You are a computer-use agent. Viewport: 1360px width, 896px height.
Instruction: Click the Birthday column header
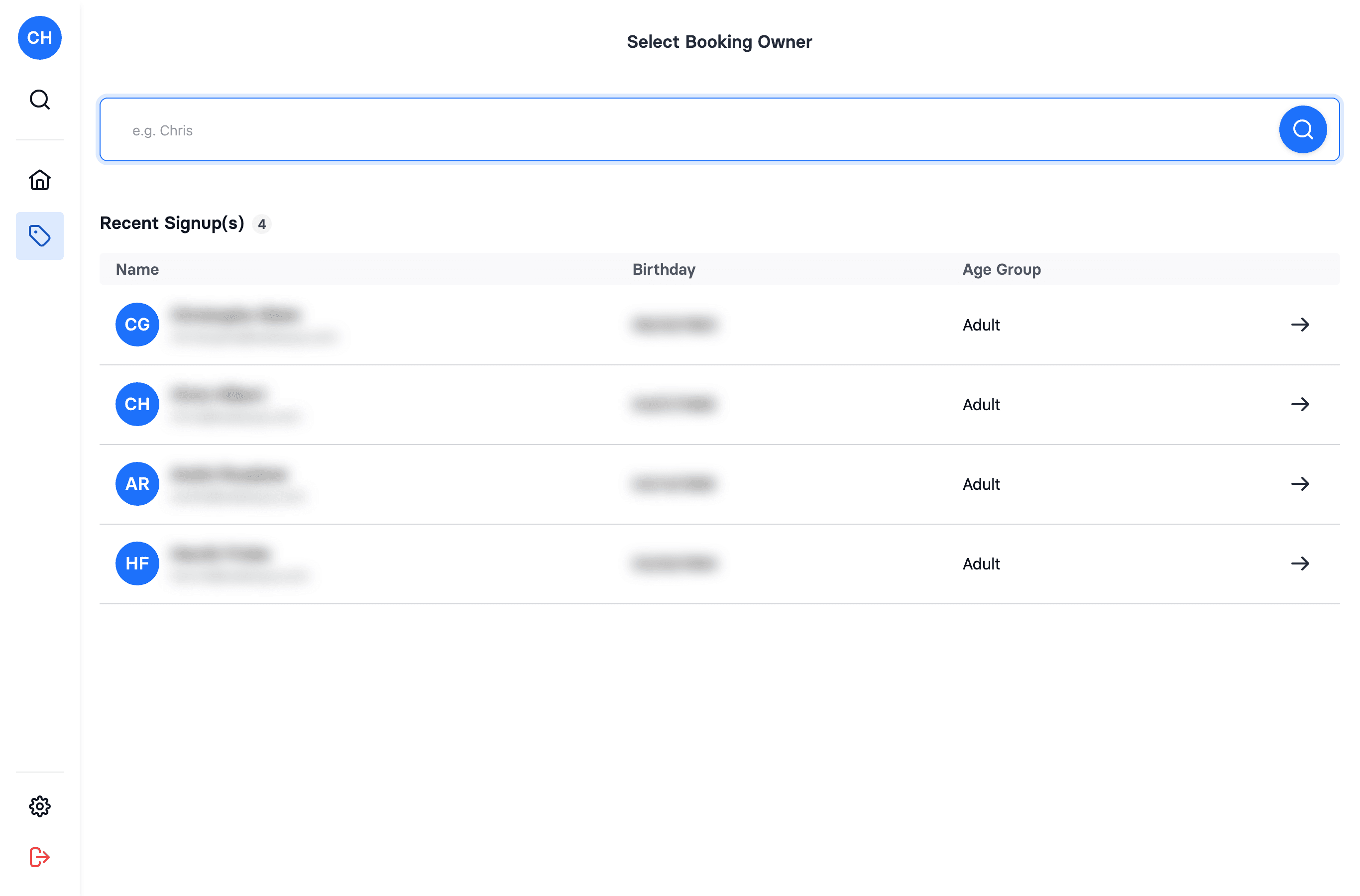click(664, 269)
